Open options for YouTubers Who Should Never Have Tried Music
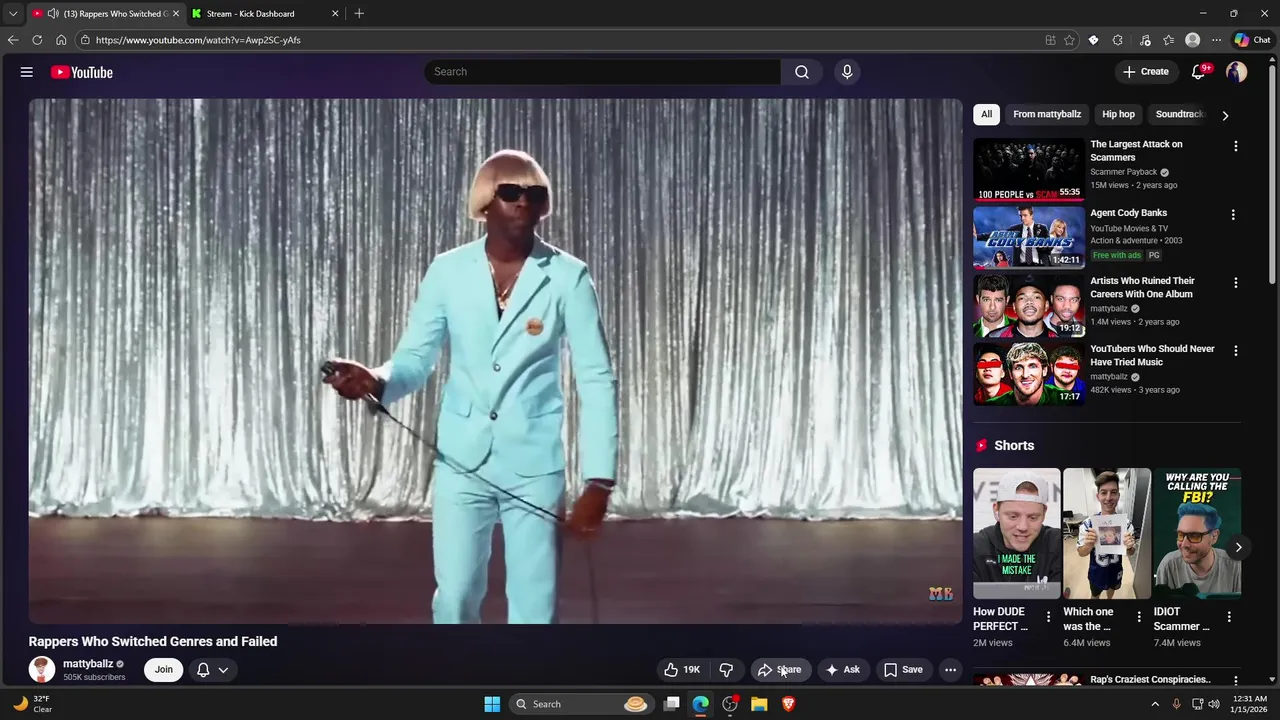The height and width of the screenshot is (720, 1280). pos(1236,351)
